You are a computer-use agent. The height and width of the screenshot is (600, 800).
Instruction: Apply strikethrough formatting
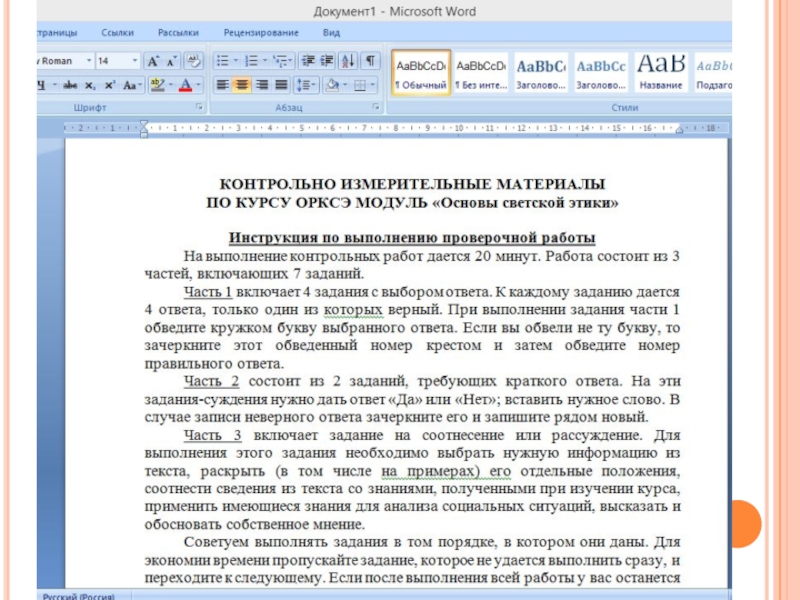click(70, 85)
